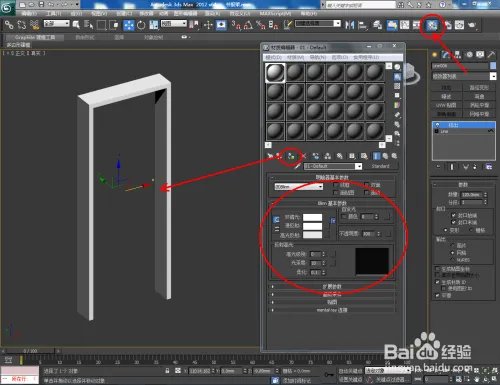This screenshot has width=500, height=385.
Task: Click the Select by Name icon
Action: [88, 25]
